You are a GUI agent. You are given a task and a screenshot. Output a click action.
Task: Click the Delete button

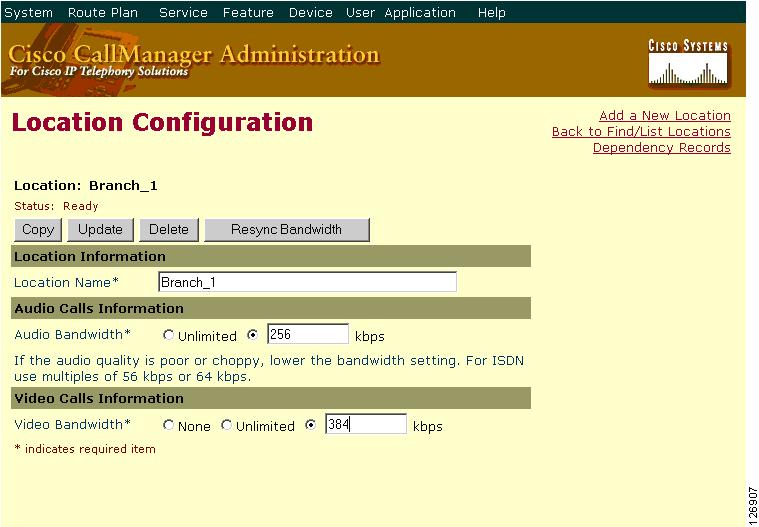168,229
